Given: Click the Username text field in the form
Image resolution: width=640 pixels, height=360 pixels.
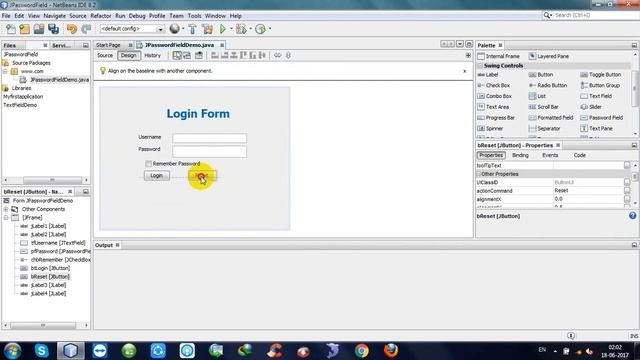Looking at the screenshot, I should click(x=209, y=138).
